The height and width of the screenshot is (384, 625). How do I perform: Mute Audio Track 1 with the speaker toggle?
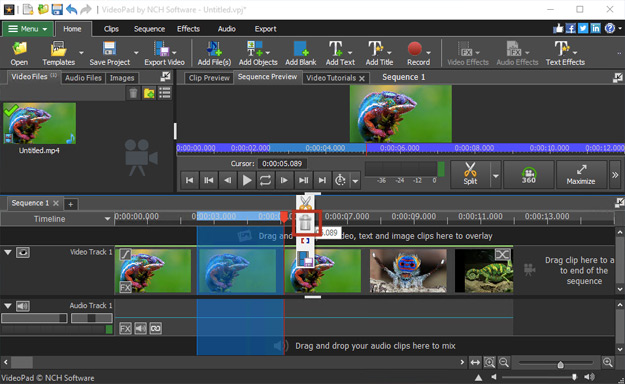[23, 306]
